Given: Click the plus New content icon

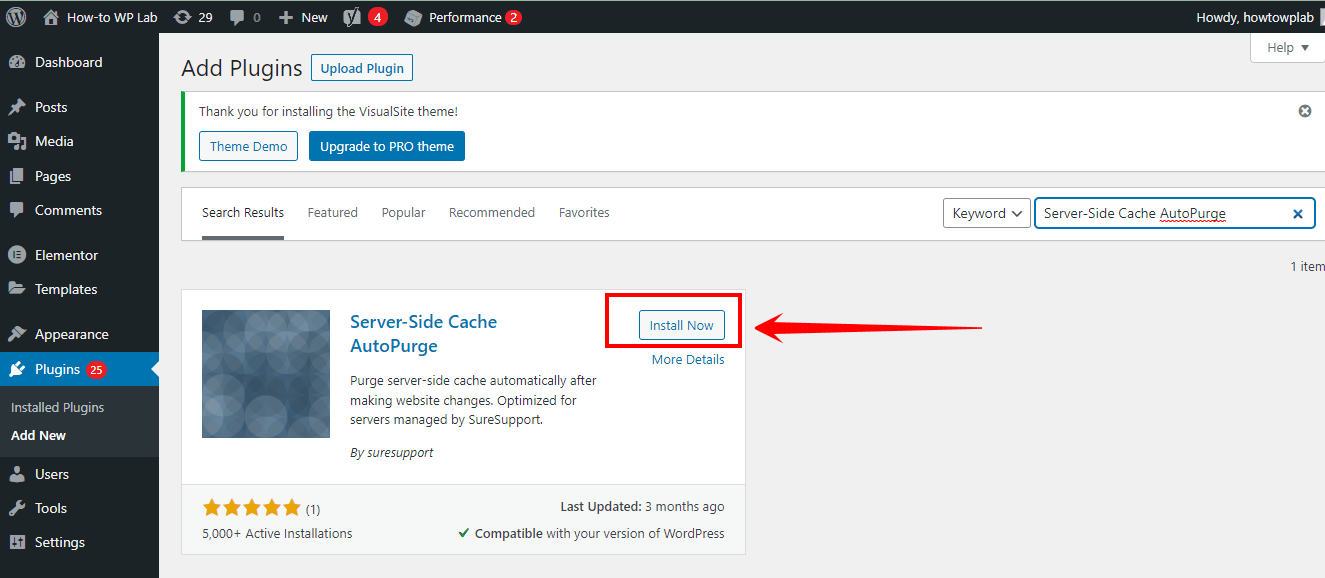Looking at the screenshot, I should (285, 17).
